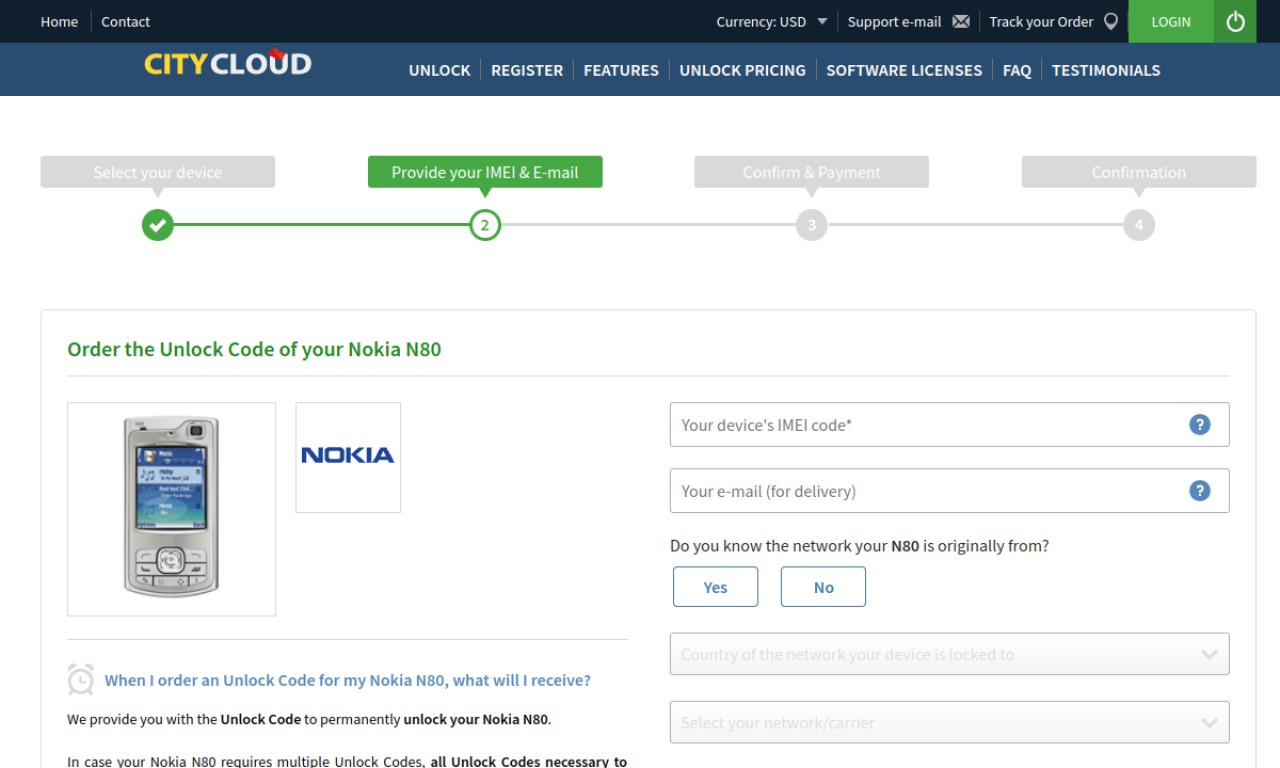This screenshot has height=768, width=1280.
Task: Click the CityCloud logo
Action: (228, 64)
